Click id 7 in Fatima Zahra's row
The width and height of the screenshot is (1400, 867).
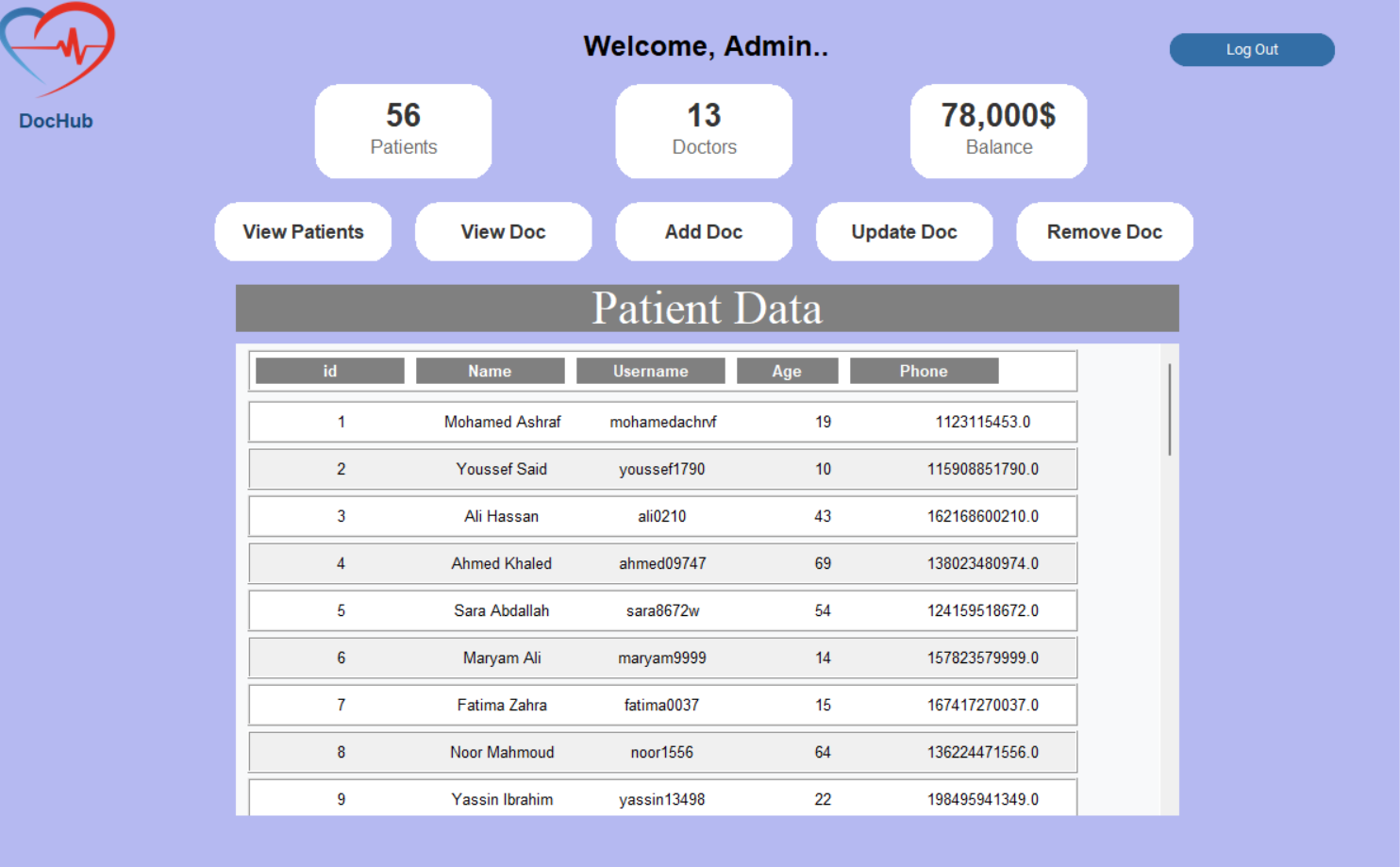pos(342,705)
